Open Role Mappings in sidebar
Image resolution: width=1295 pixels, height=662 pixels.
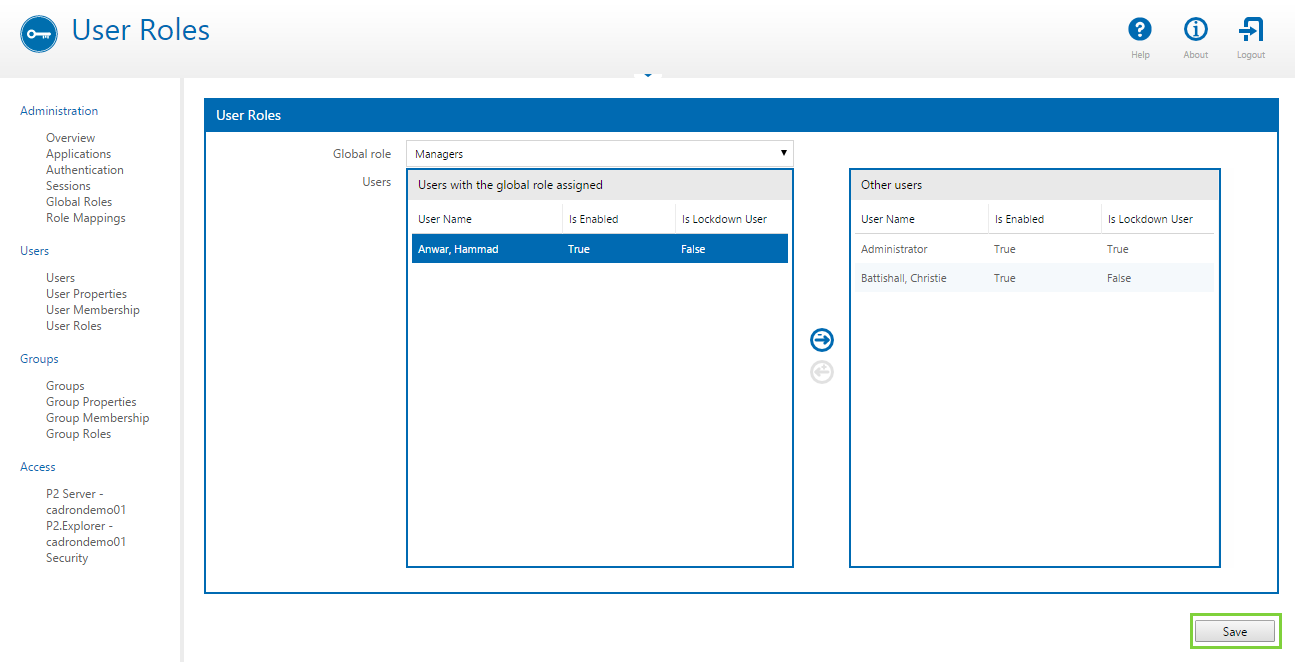[85, 218]
